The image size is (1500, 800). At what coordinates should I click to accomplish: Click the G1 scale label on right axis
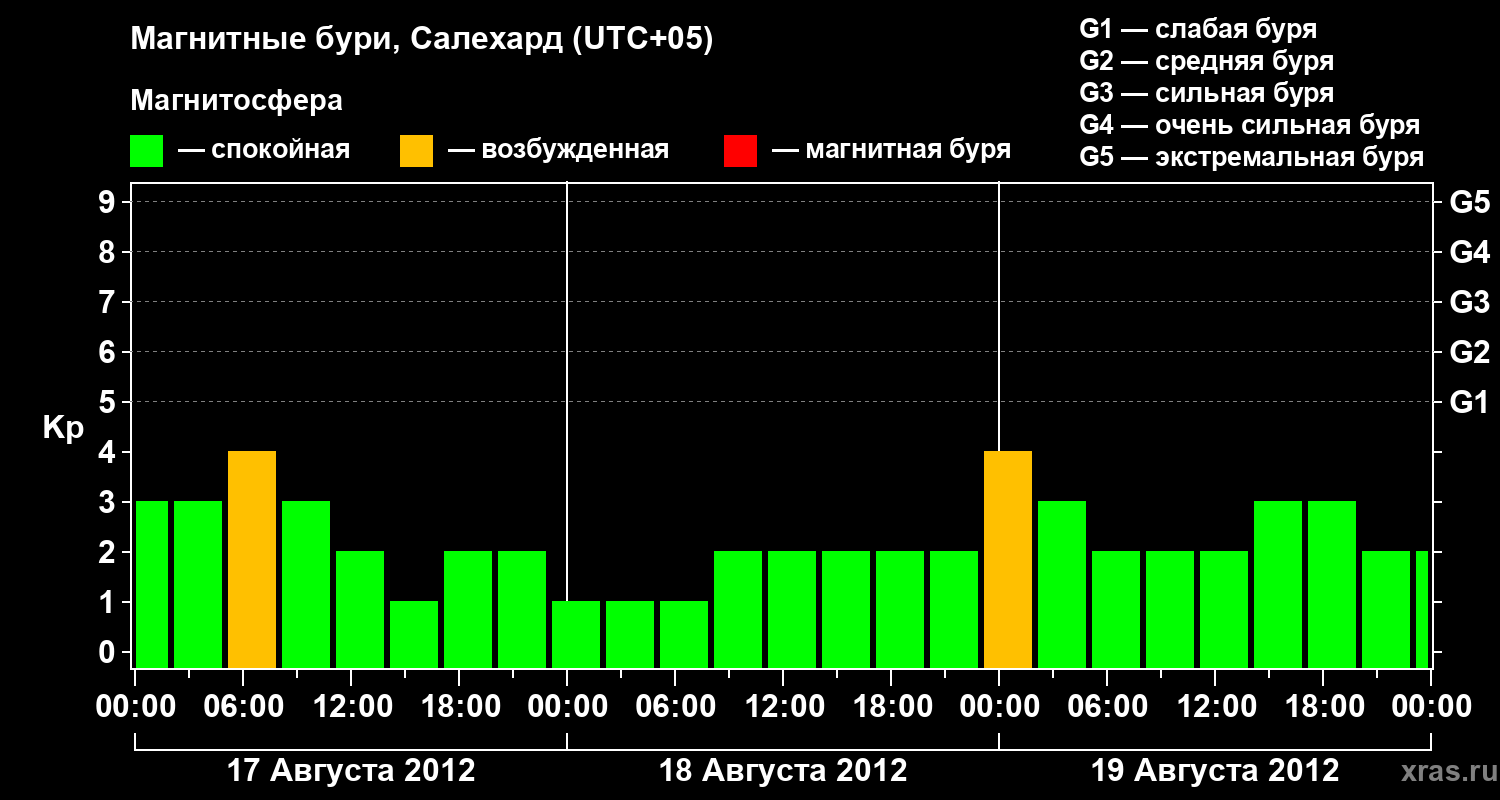coord(1469,403)
